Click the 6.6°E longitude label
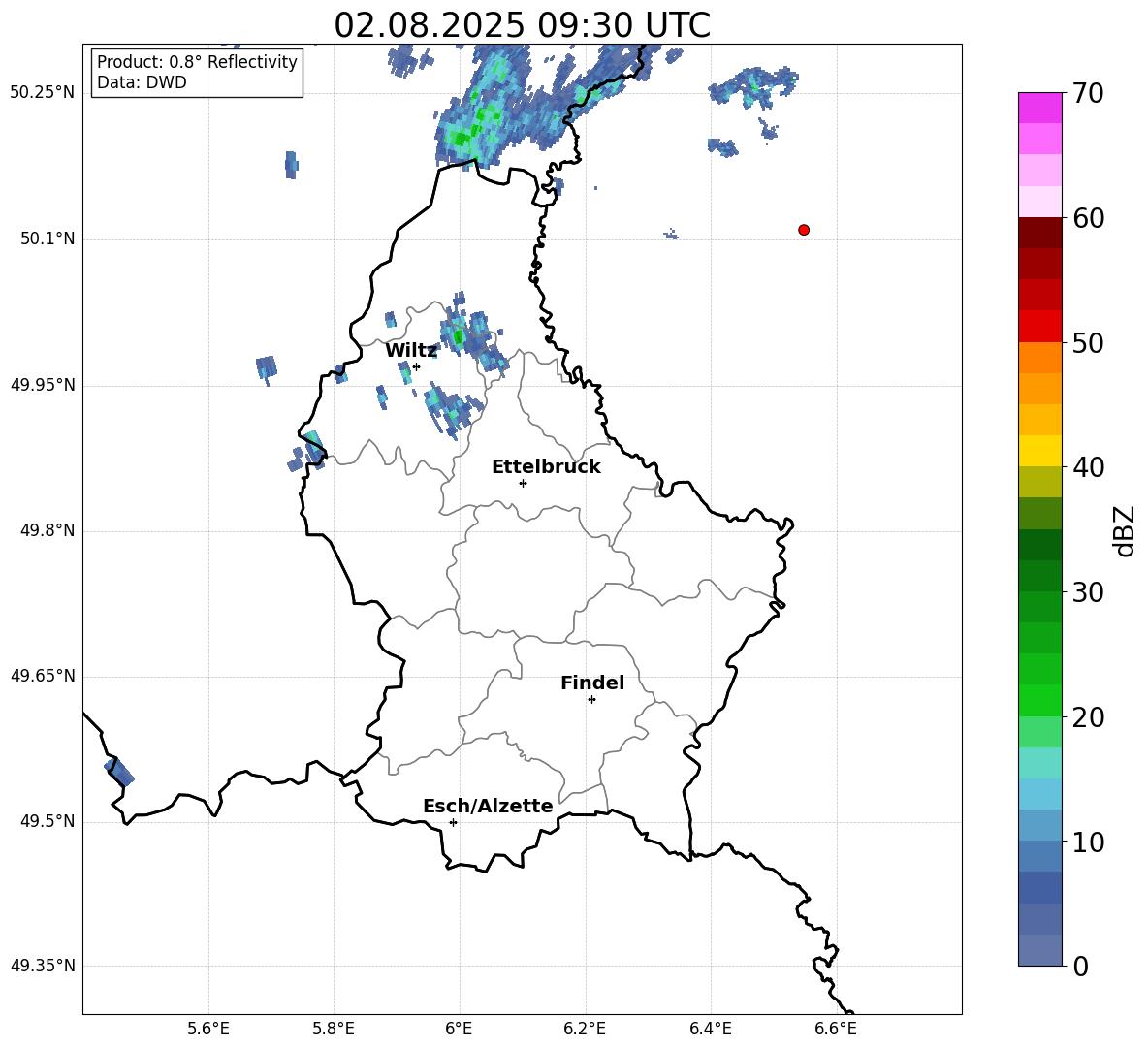The image size is (1148, 1048). pos(836,1029)
